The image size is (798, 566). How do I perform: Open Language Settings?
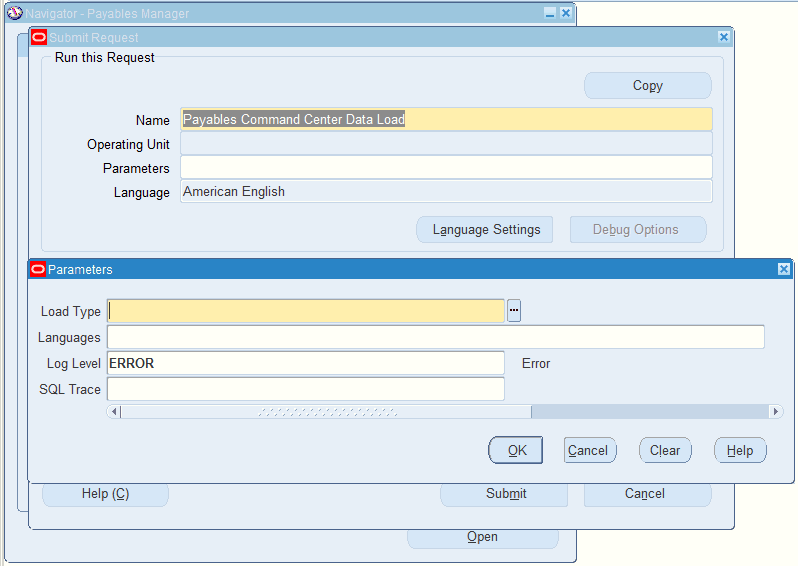tap(485, 230)
